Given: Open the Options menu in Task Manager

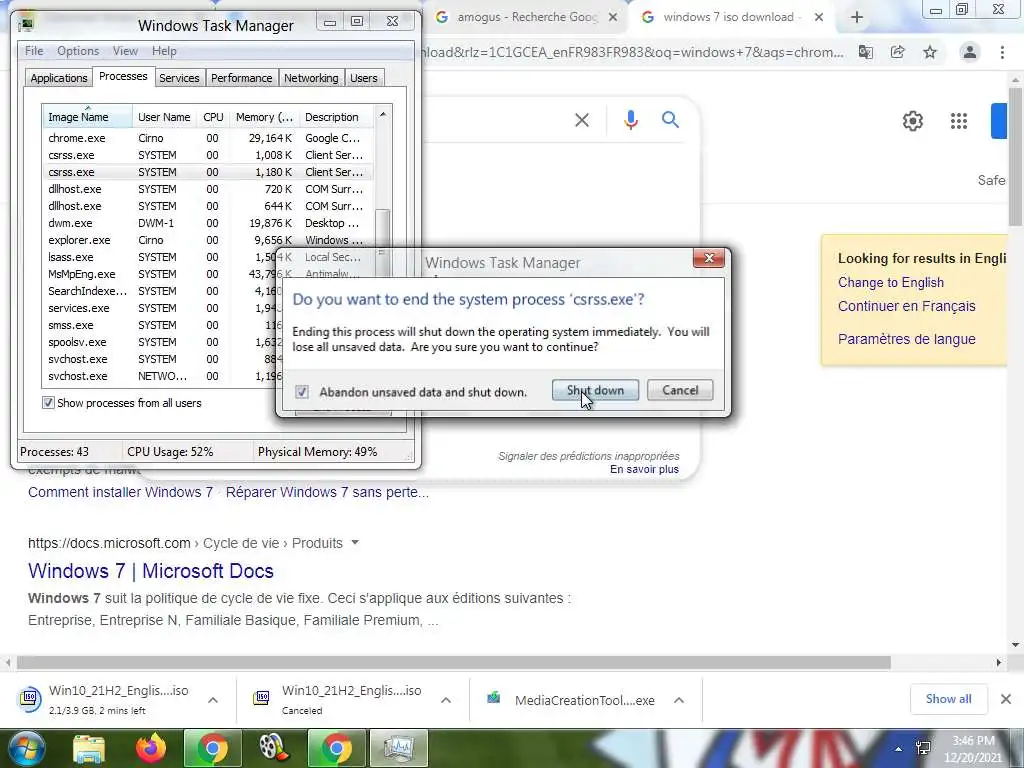Looking at the screenshot, I should click(x=78, y=51).
